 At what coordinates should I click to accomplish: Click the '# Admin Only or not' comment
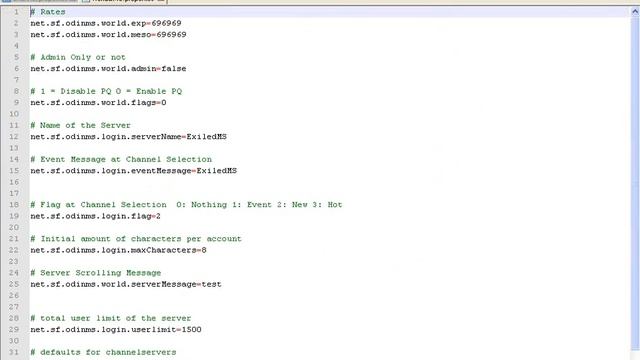(78, 57)
